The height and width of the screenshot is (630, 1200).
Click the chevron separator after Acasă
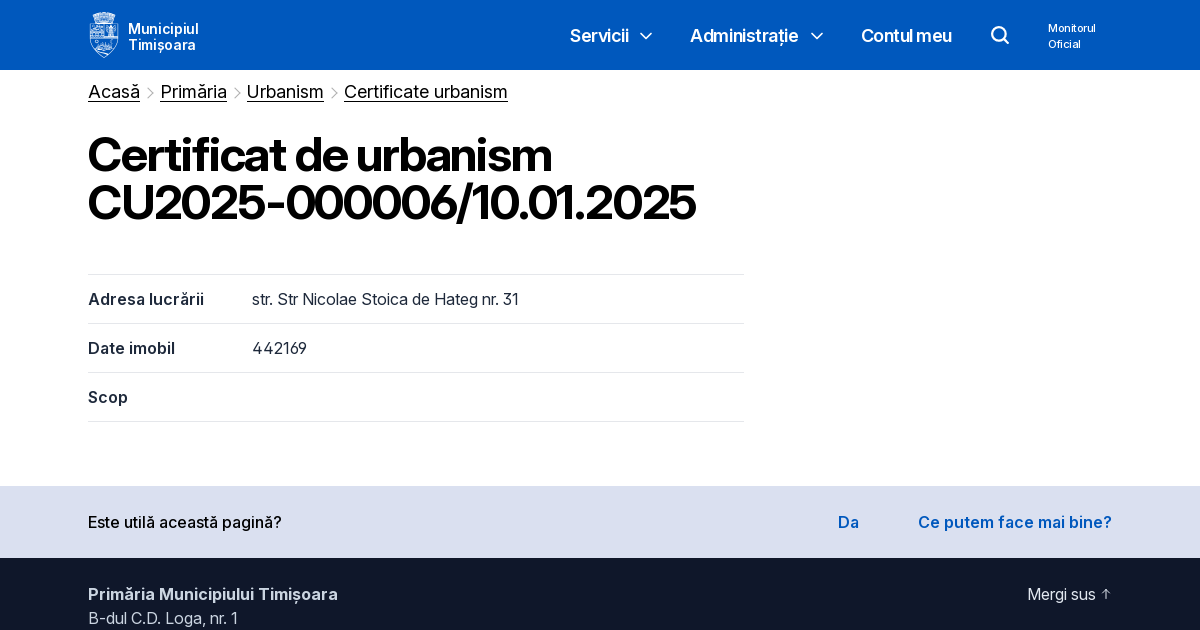click(x=149, y=92)
